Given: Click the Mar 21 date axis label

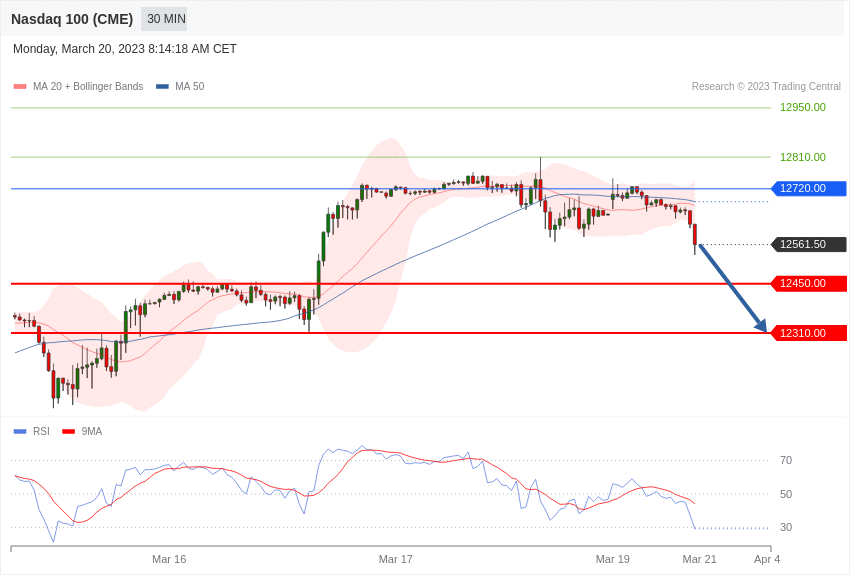Looking at the screenshot, I should 699,559.
